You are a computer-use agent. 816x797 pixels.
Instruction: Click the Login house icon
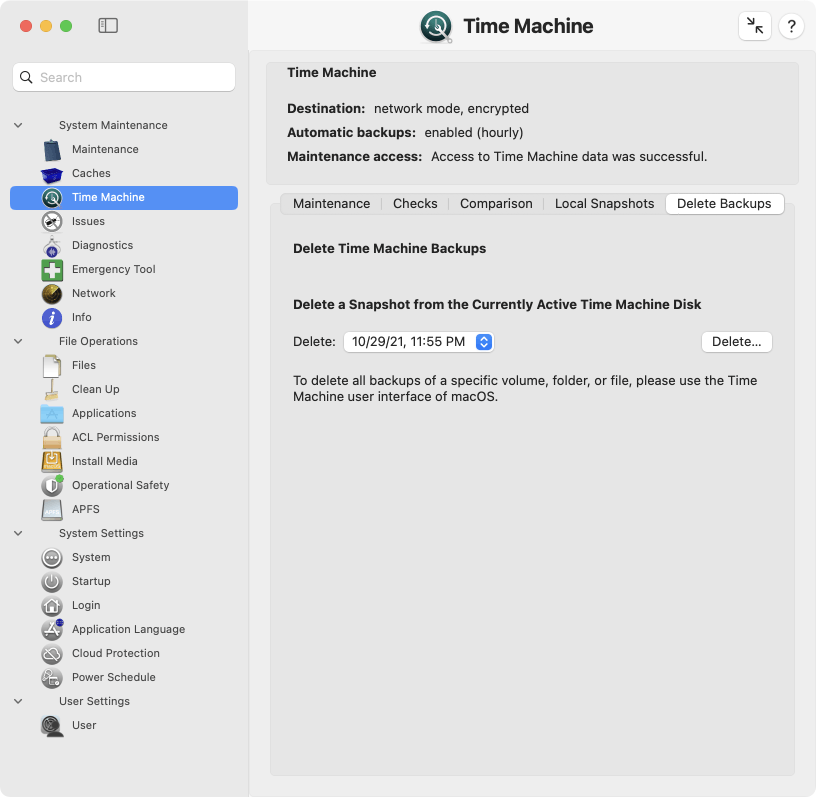[52, 606]
